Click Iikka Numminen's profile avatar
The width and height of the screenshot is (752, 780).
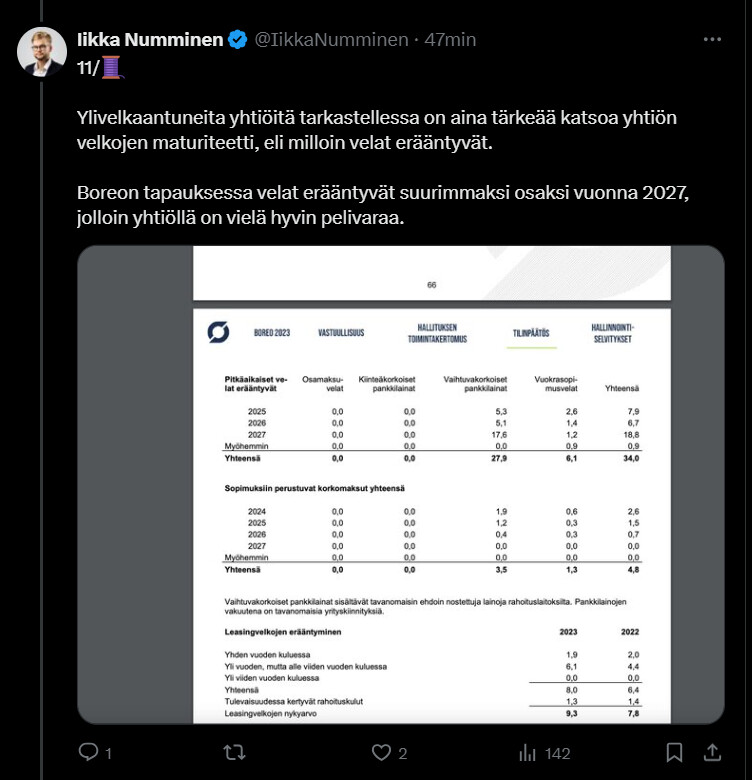(x=42, y=51)
